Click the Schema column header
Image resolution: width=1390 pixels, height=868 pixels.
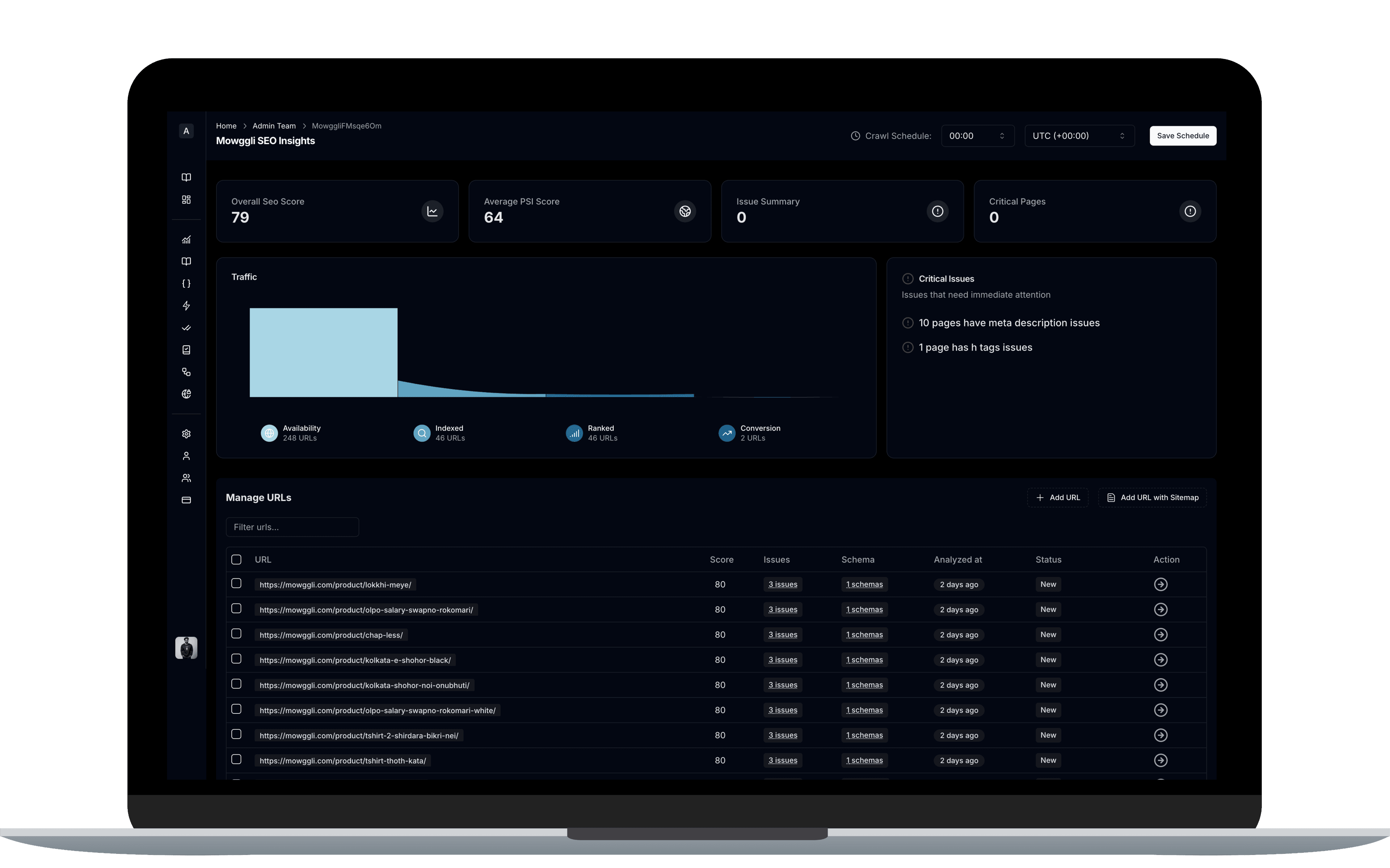coord(858,560)
